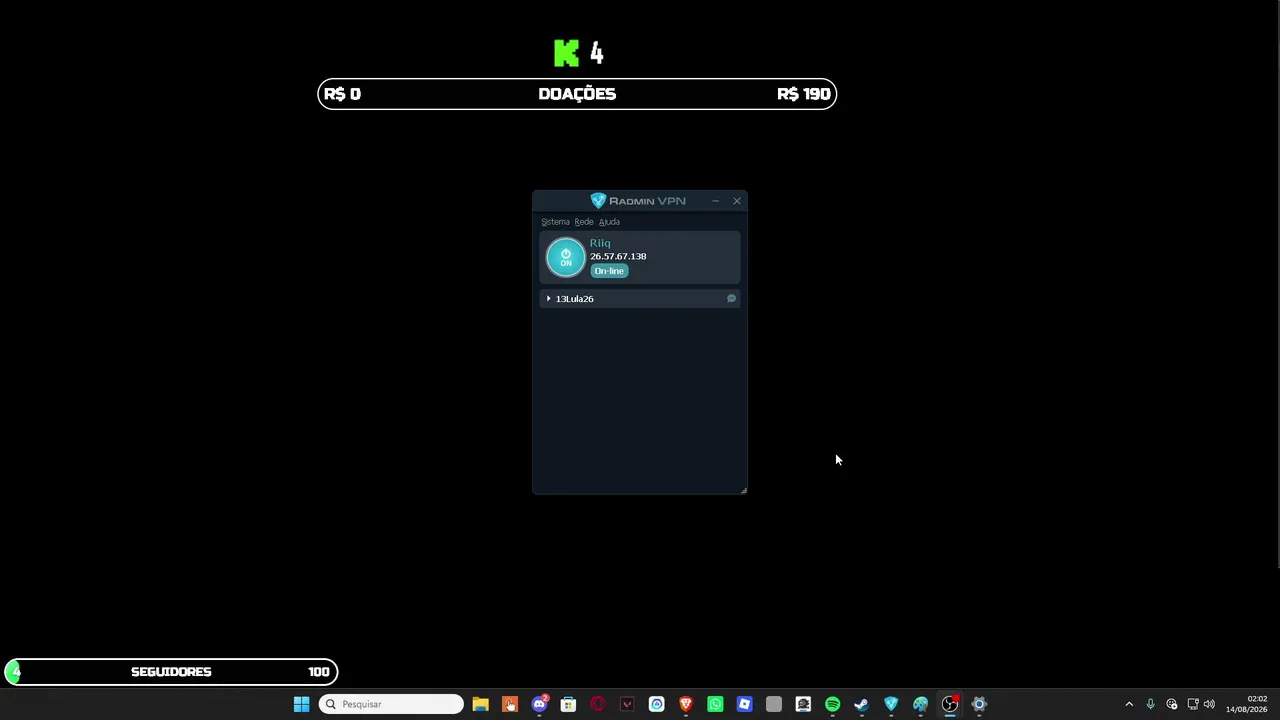Open WhatsApp from the taskbar
The height and width of the screenshot is (720, 1280).
(x=715, y=704)
